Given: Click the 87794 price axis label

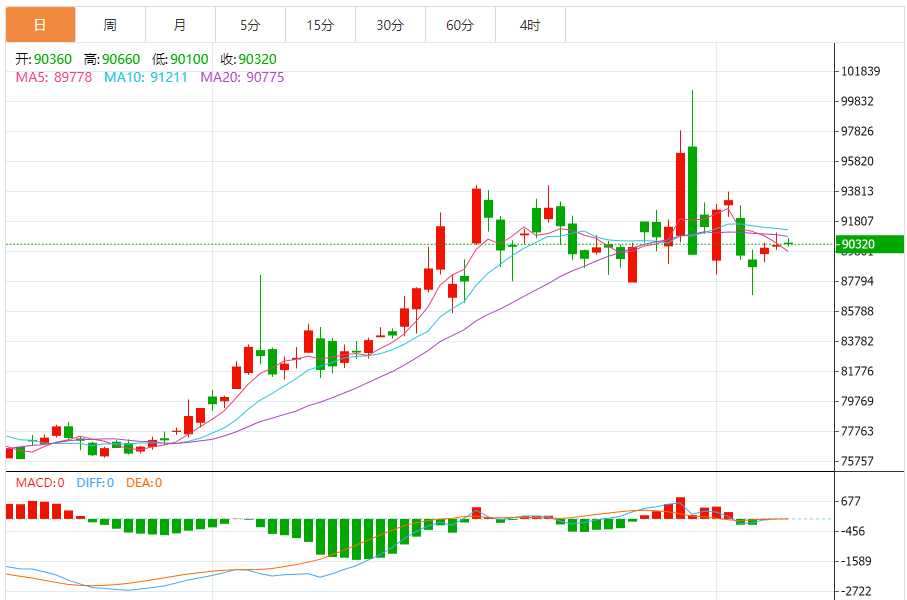Looking at the screenshot, I should (x=857, y=281).
